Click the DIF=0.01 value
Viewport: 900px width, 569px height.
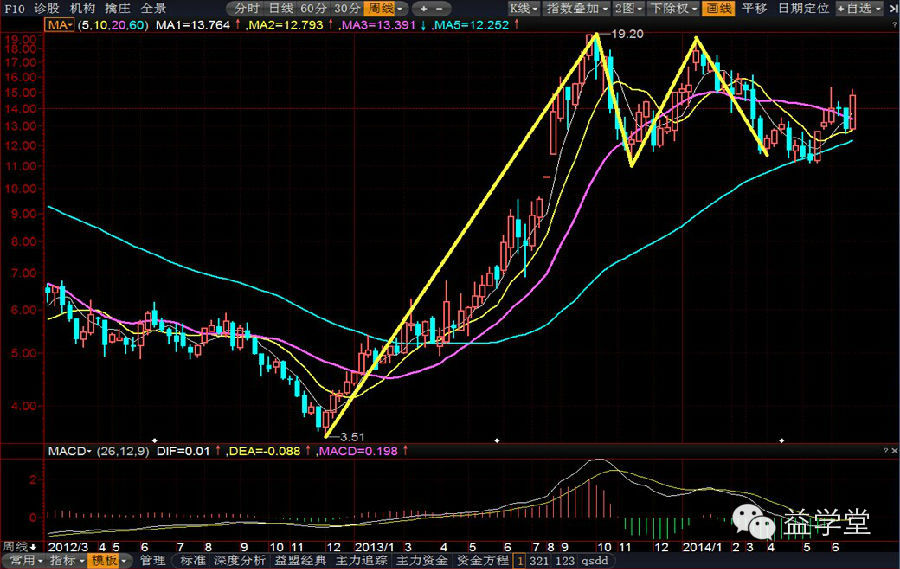[184, 451]
